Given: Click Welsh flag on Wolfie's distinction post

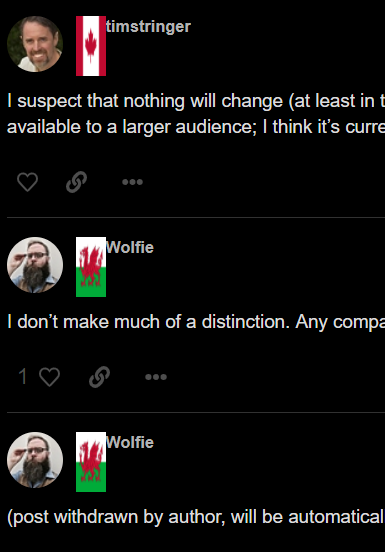Looking at the screenshot, I should tap(91, 267).
